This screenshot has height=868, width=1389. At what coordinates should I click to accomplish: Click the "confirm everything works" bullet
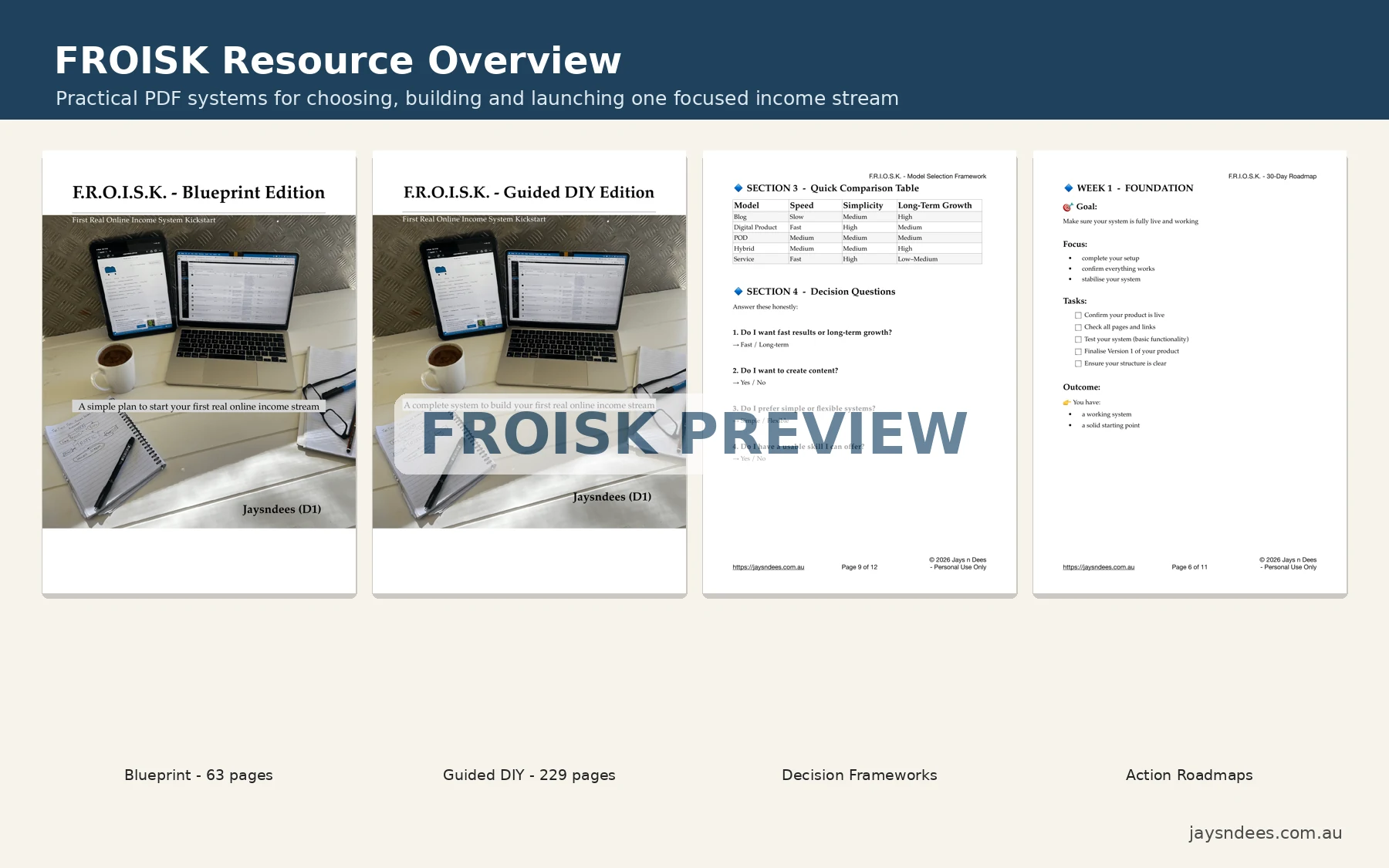(1118, 269)
